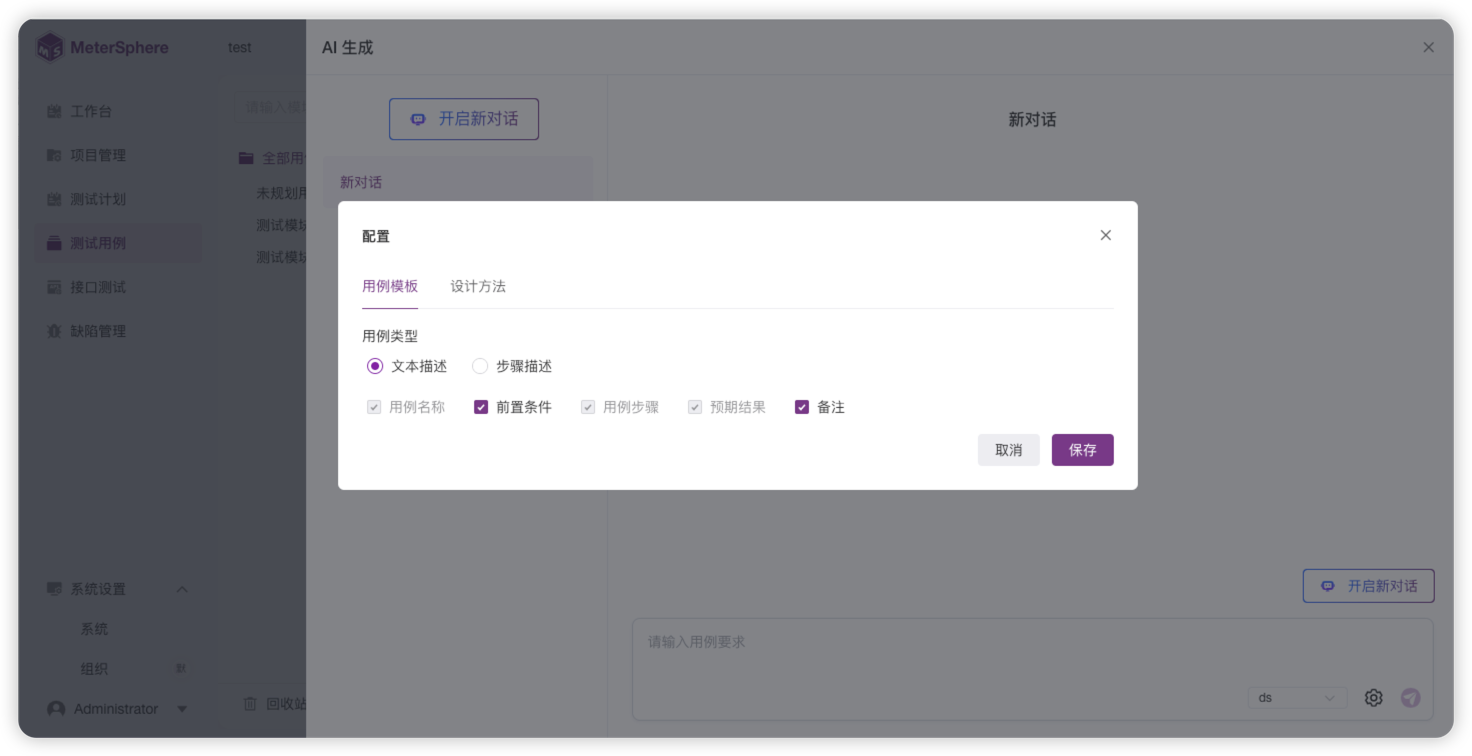Click 开启新对话 above the chat input box

pyautogui.click(x=1369, y=586)
